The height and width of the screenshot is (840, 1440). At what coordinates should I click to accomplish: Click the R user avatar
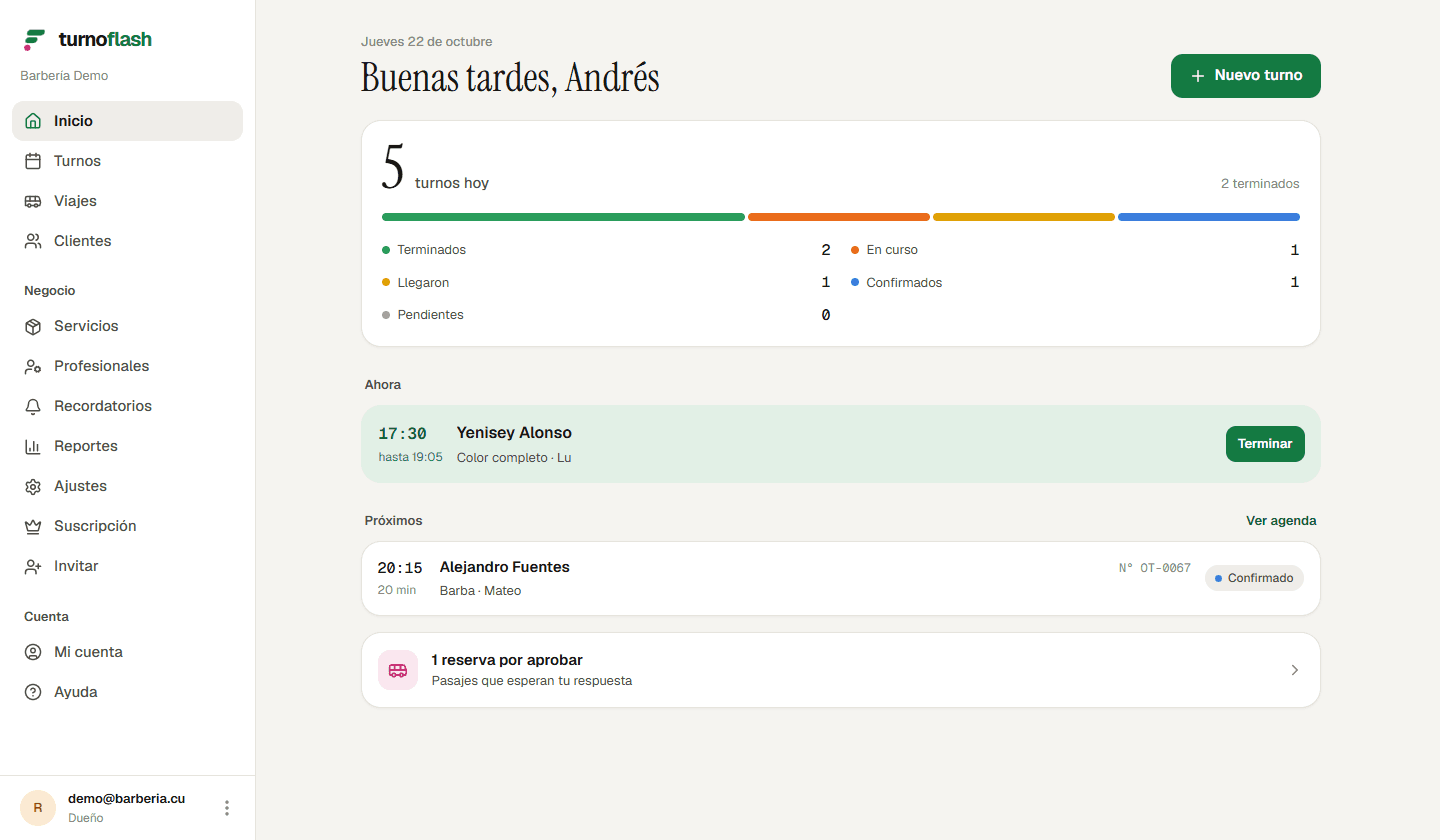click(38, 808)
